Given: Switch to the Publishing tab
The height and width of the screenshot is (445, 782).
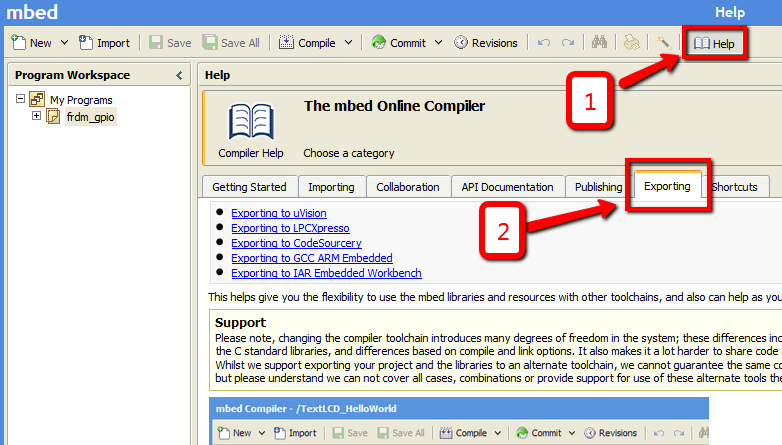Looking at the screenshot, I should pos(598,187).
